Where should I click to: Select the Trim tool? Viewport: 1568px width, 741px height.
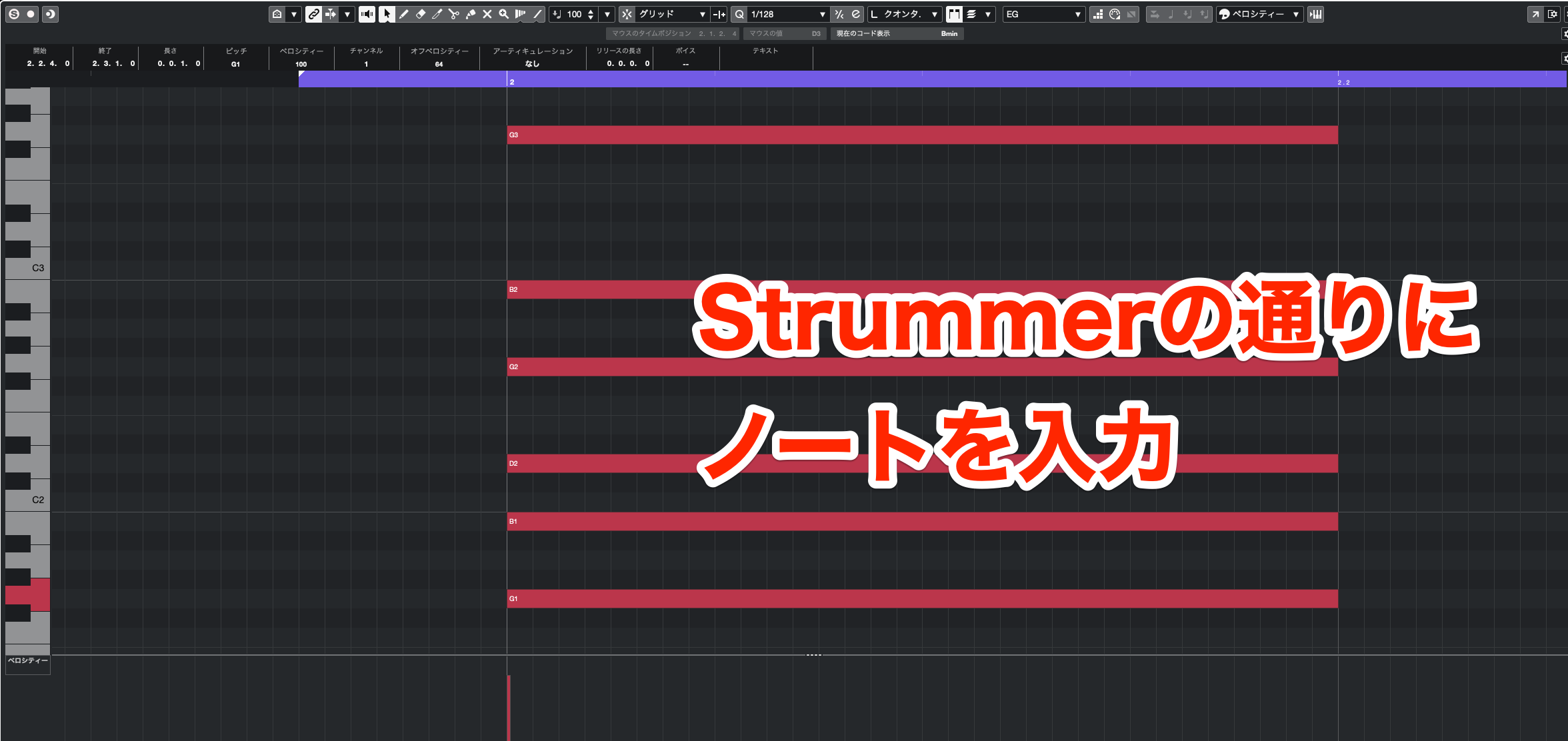(437, 14)
